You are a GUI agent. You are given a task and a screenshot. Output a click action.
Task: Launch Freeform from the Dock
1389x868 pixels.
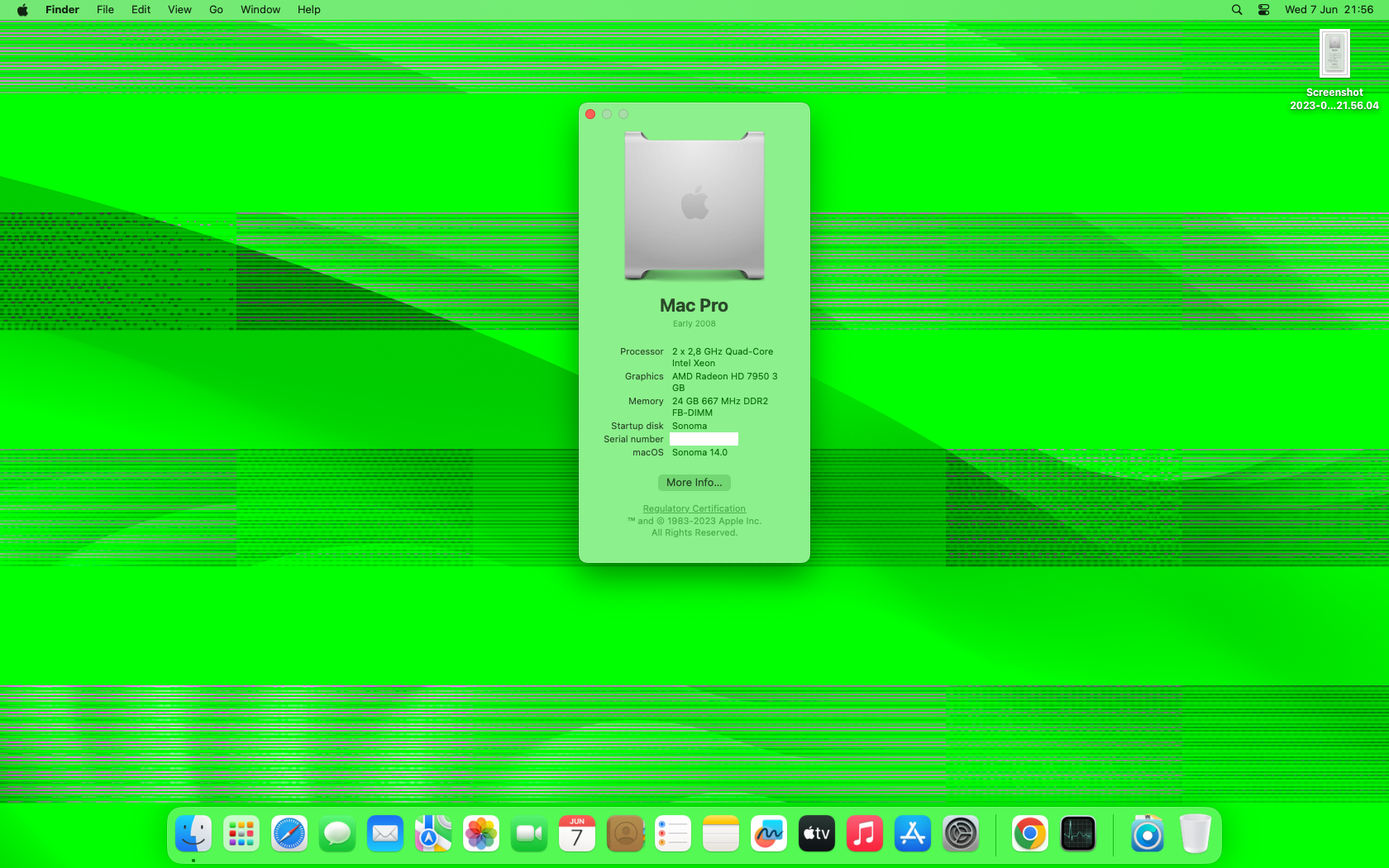769,833
